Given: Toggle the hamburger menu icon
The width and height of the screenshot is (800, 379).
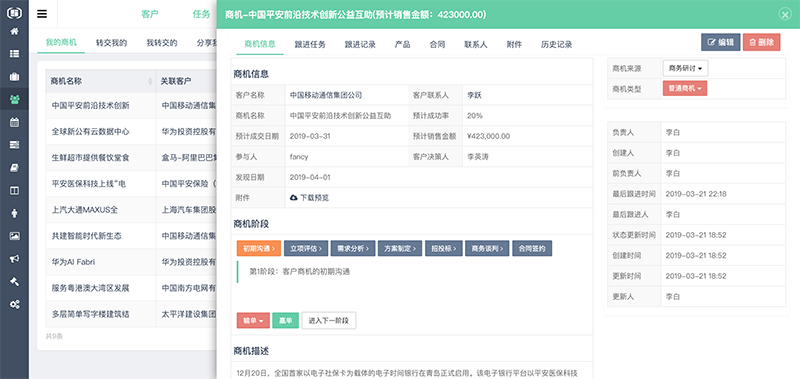Looking at the screenshot, I should (x=42, y=14).
